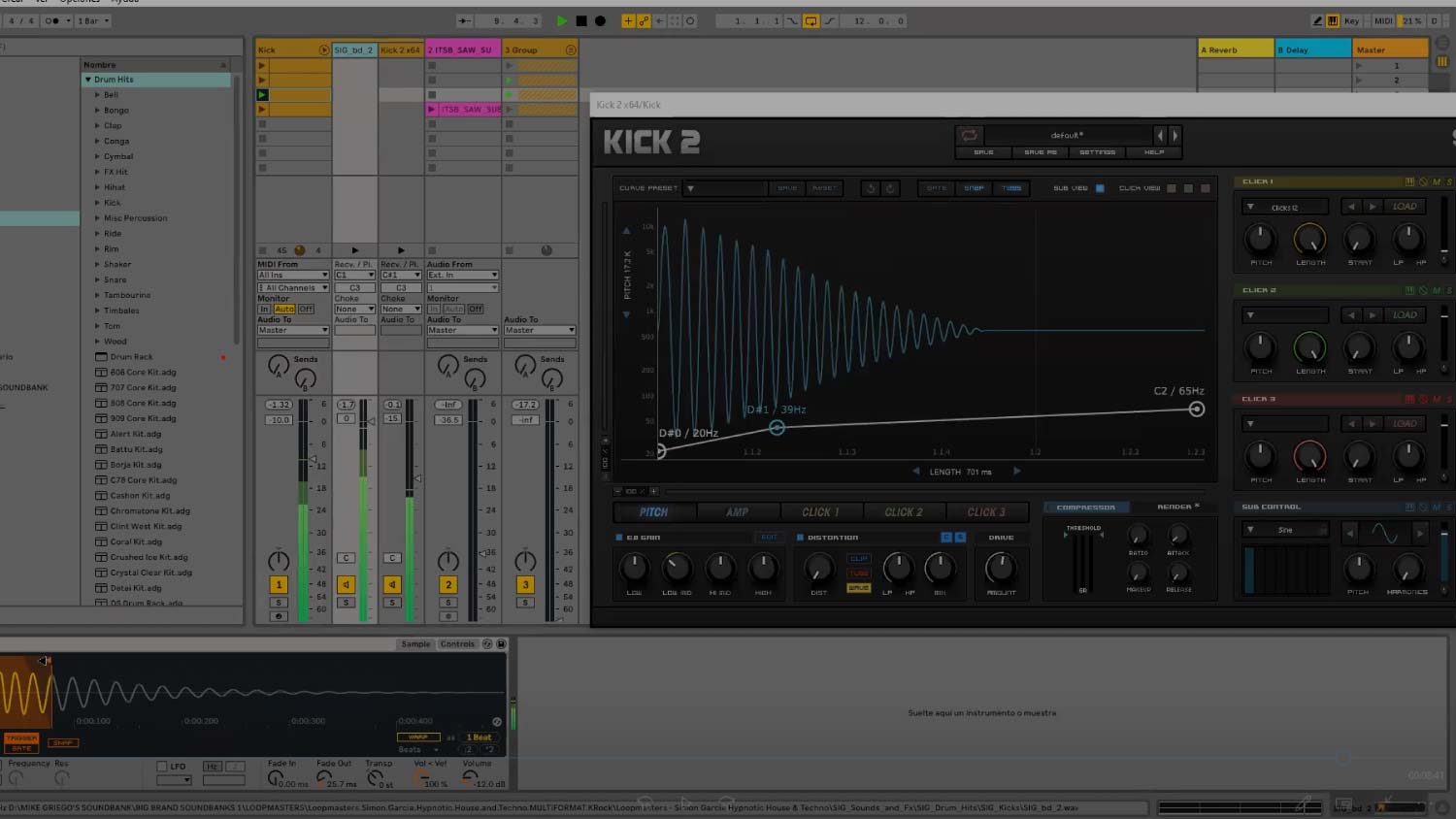This screenshot has height=819, width=1456.
Task: Stop playback in Ableton transport
Action: [581, 20]
